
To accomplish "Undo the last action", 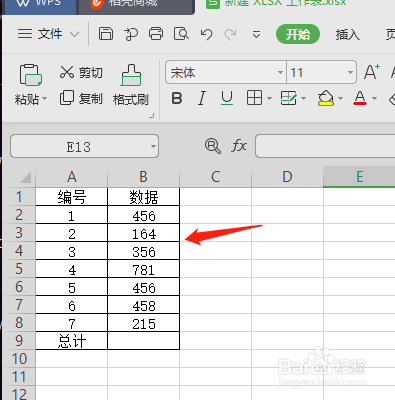I will tap(206, 34).
